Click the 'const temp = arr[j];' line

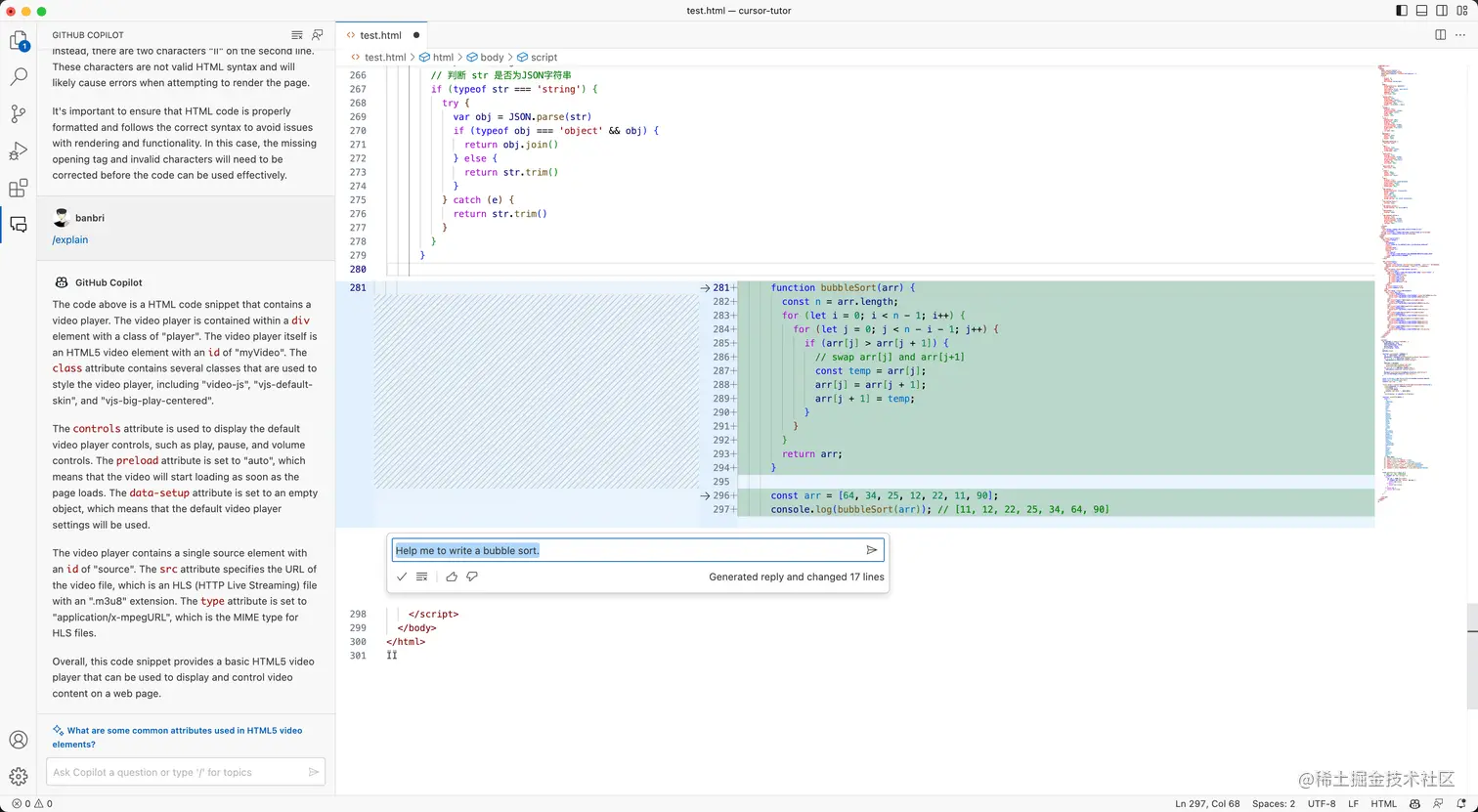870,371
